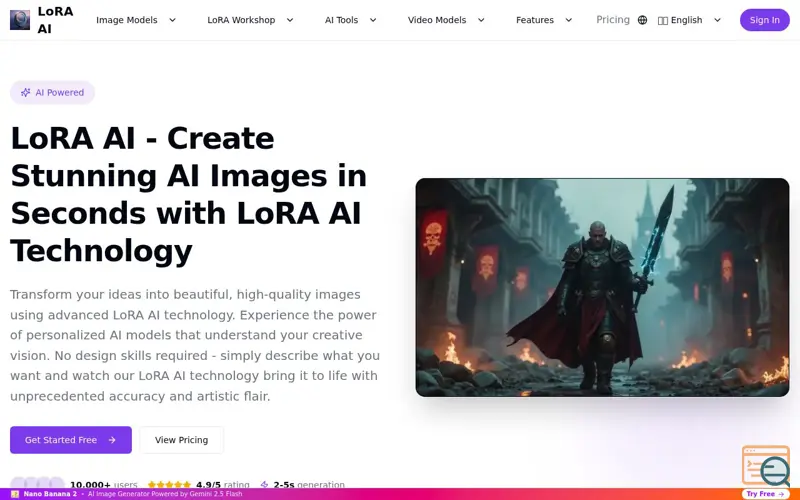Screen dimensions: 800x500
Task: Click the main LoRA AI headline
Action: point(189,194)
